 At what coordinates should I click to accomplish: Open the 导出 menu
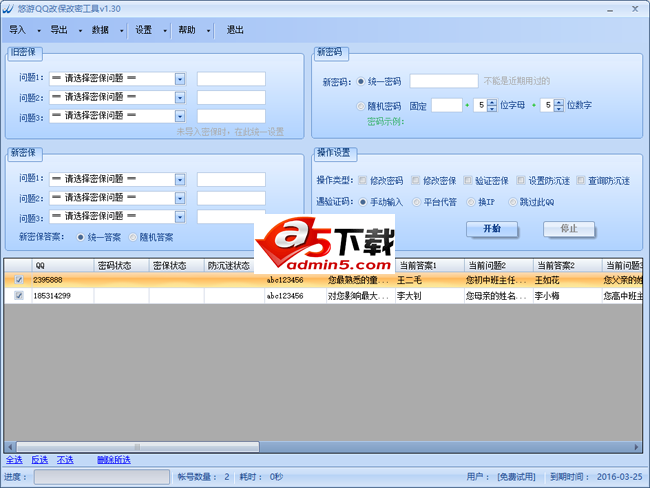(59, 30)
